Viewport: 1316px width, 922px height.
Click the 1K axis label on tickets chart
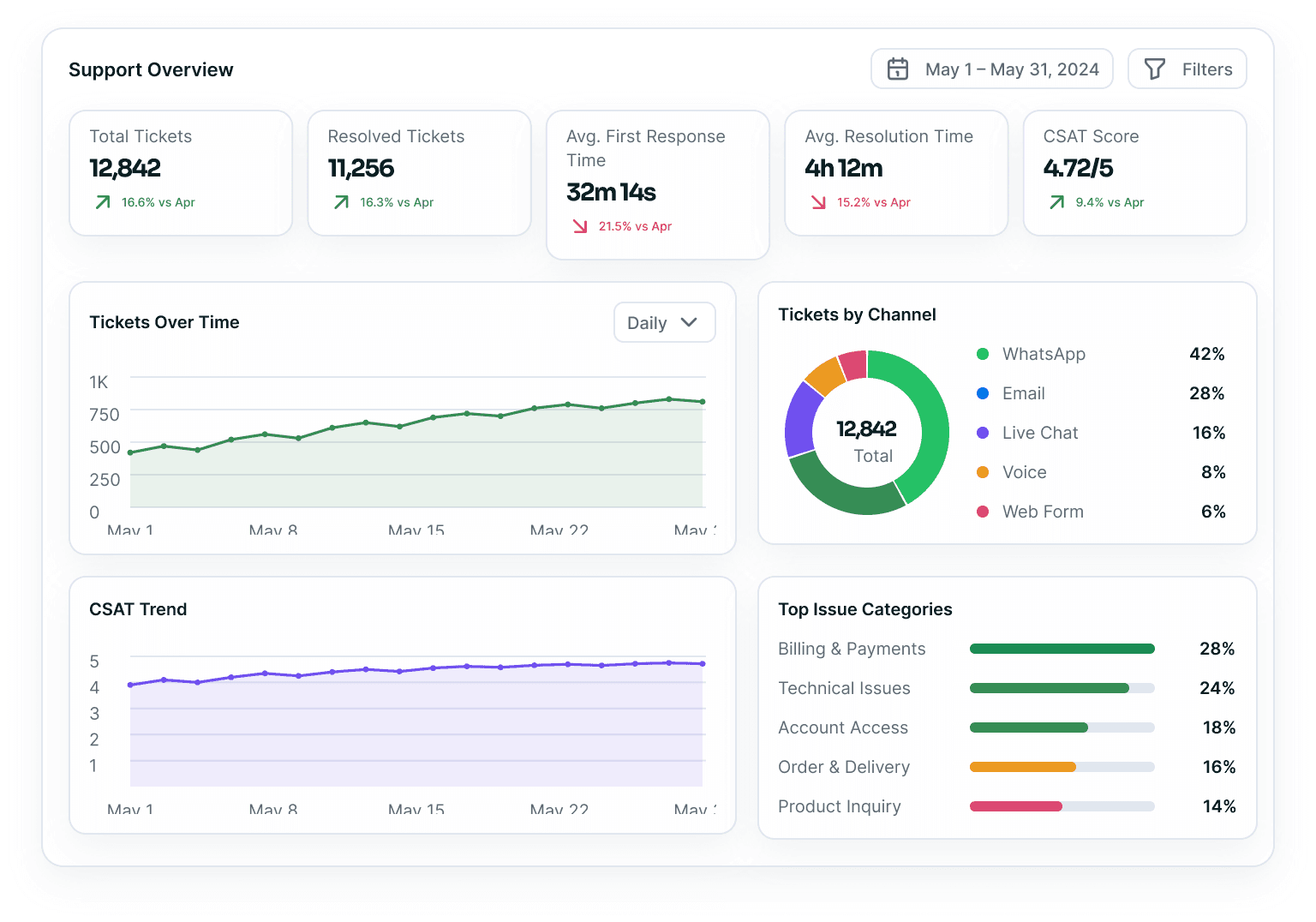pos(99,382)
